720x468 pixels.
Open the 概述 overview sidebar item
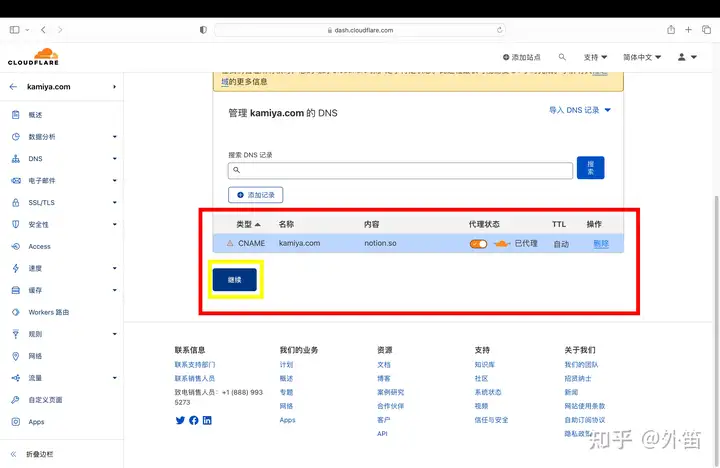pos(35,115)
